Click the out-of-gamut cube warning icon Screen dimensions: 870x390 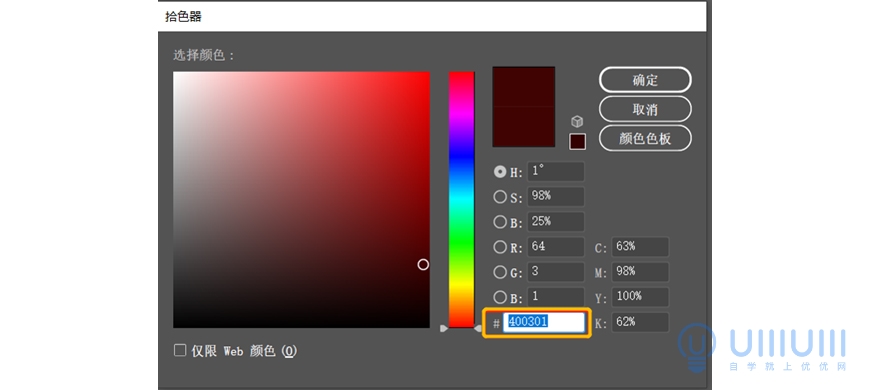(577, 121)
